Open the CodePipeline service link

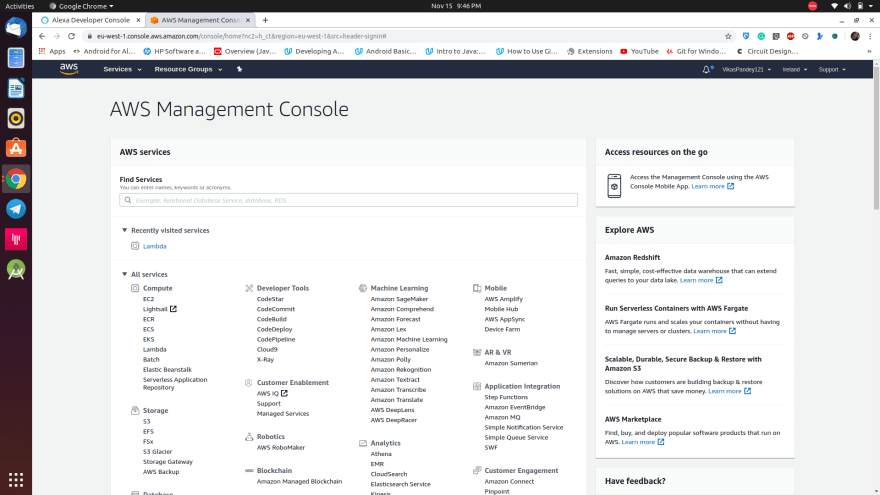(x=276, y=340)
